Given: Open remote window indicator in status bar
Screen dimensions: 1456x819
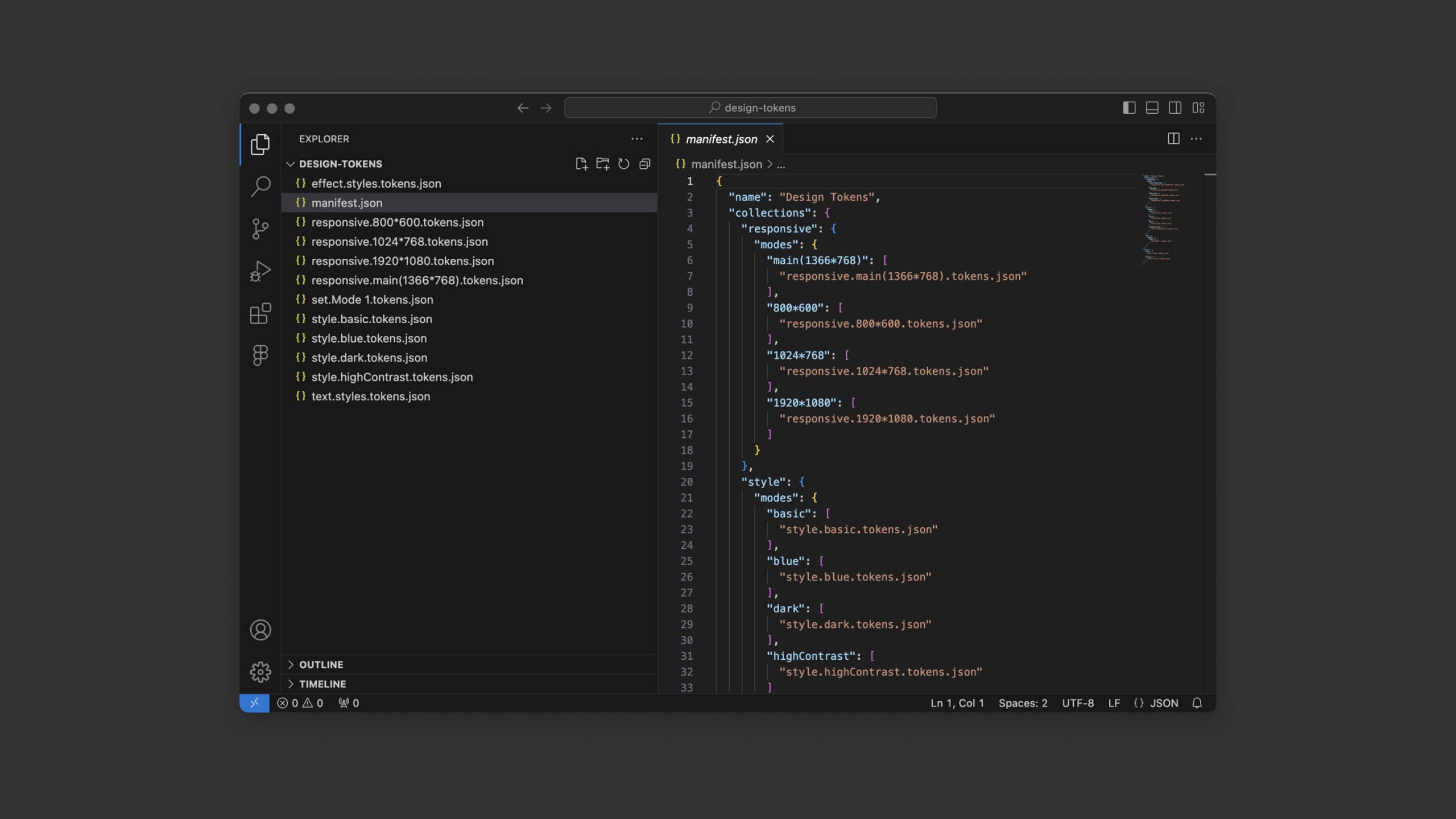Looking at the screenshot, I should click(254, 703).
